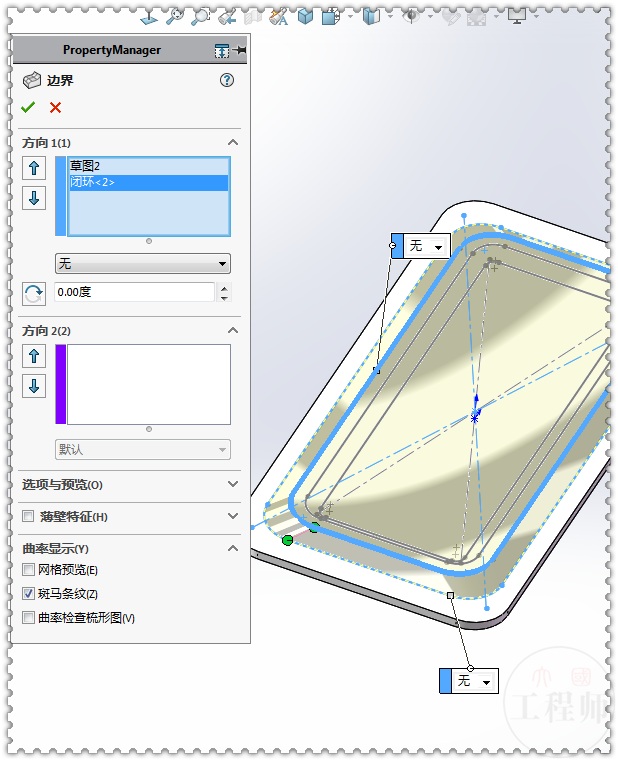Open help for 边界 feature

227,80
